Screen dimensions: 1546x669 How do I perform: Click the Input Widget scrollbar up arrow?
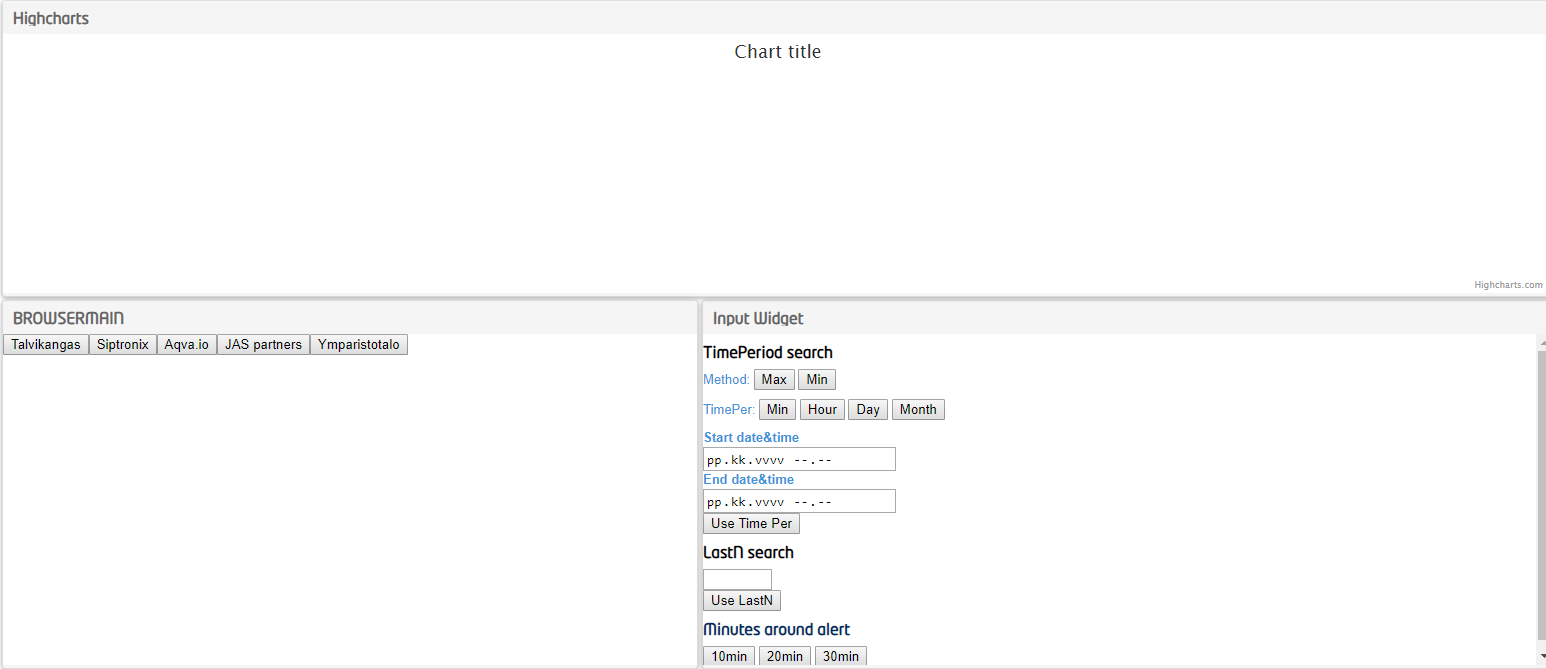point(1541,342)
